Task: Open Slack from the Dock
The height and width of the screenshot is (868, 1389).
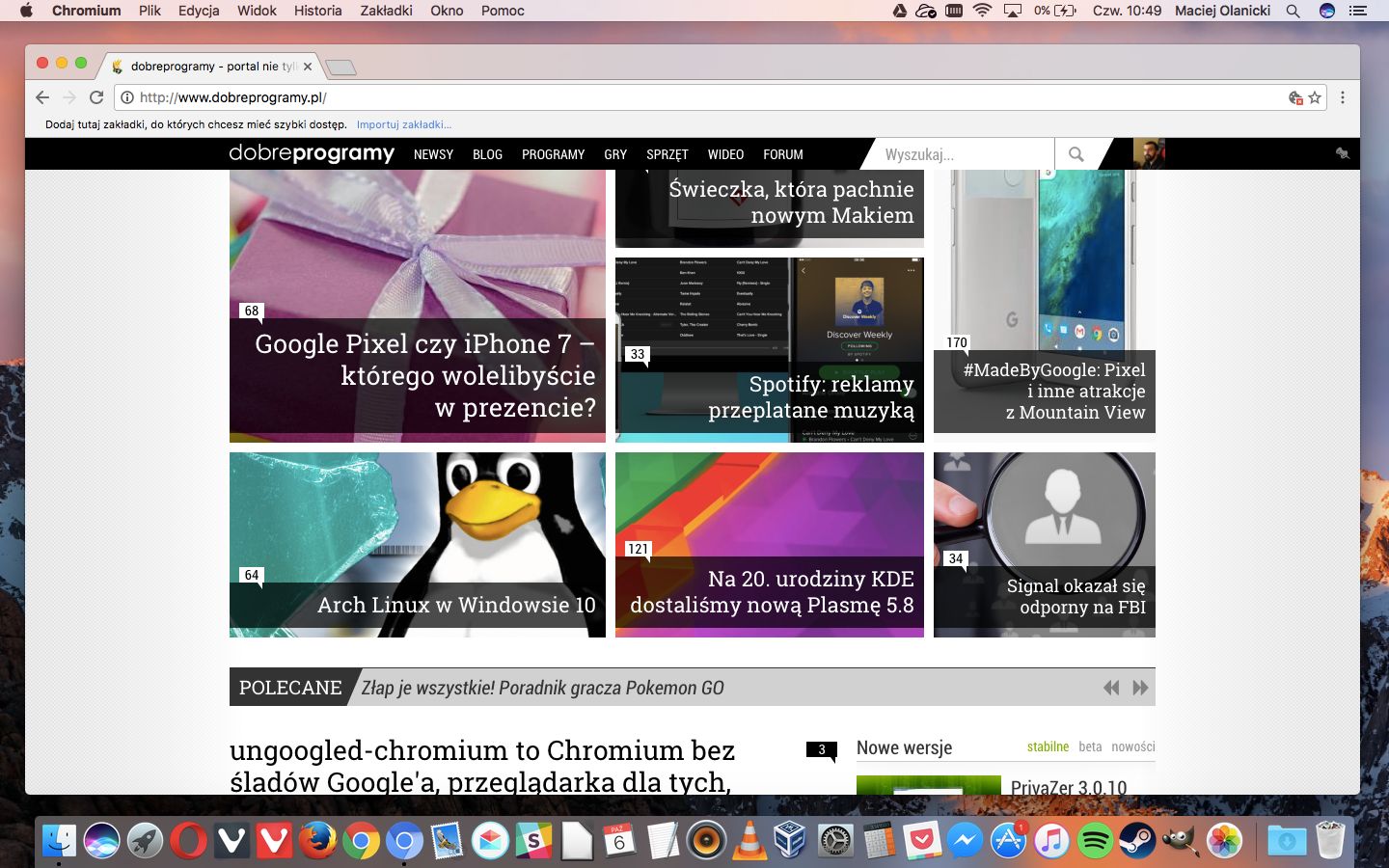Action: point(533,841)
